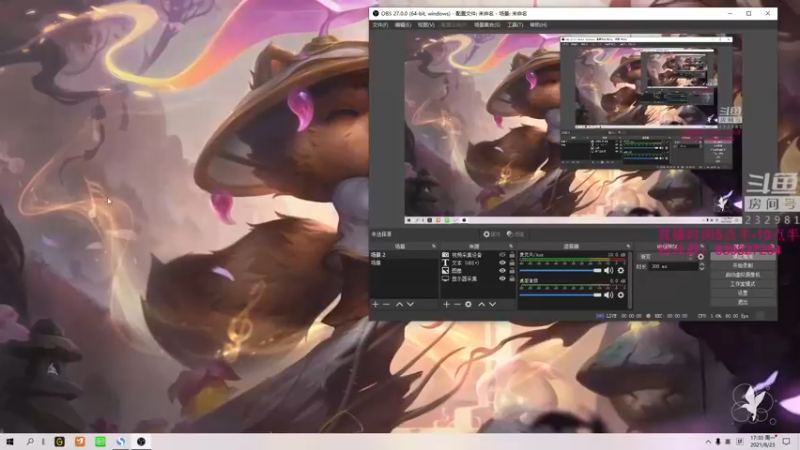
Task: Toggle lock on 文本 (GDI+) source
Action: tap(512, 263)
